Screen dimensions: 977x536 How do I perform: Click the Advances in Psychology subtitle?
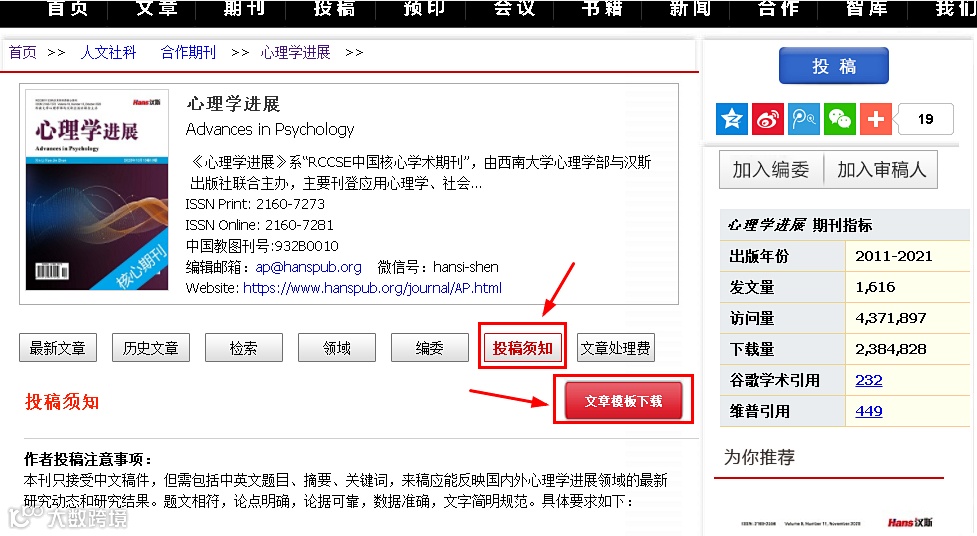coord(270,130)
